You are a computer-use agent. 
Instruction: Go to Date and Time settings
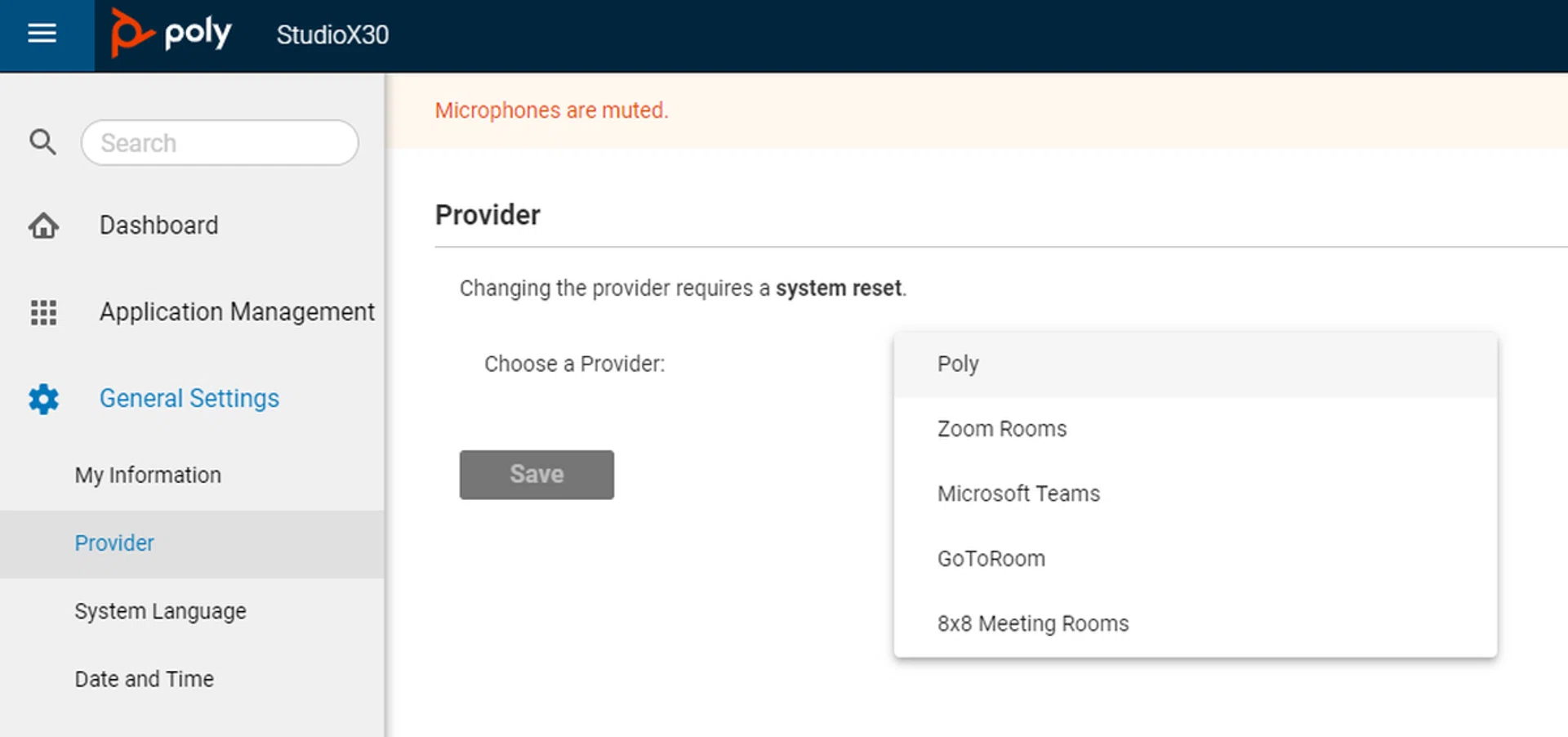coord(144,678)
